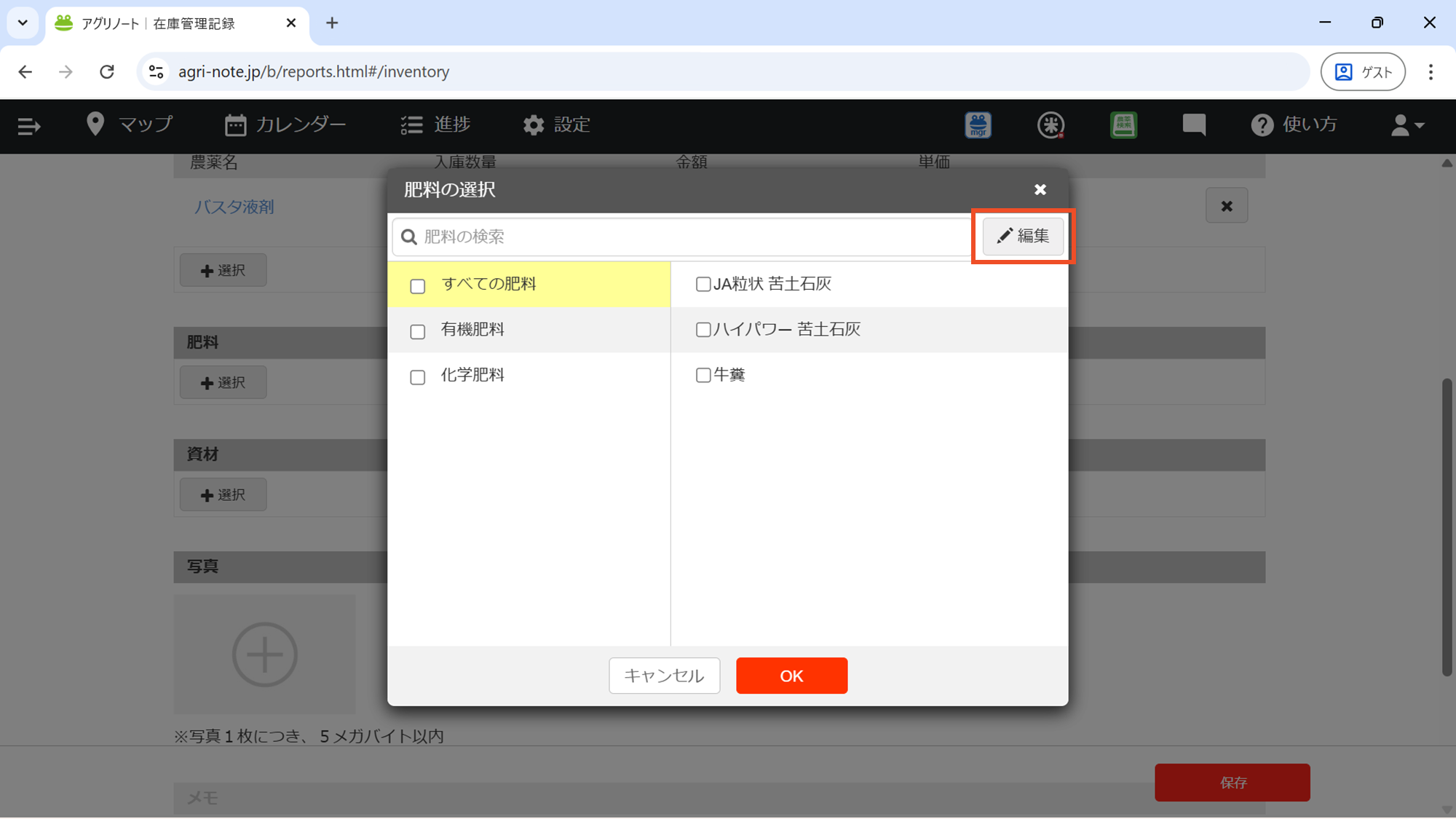The height and width of the screenshot is (819, 1456).
Task: Select the アグリノート 在庫管理記録 tab
Action: pos(177,23)
